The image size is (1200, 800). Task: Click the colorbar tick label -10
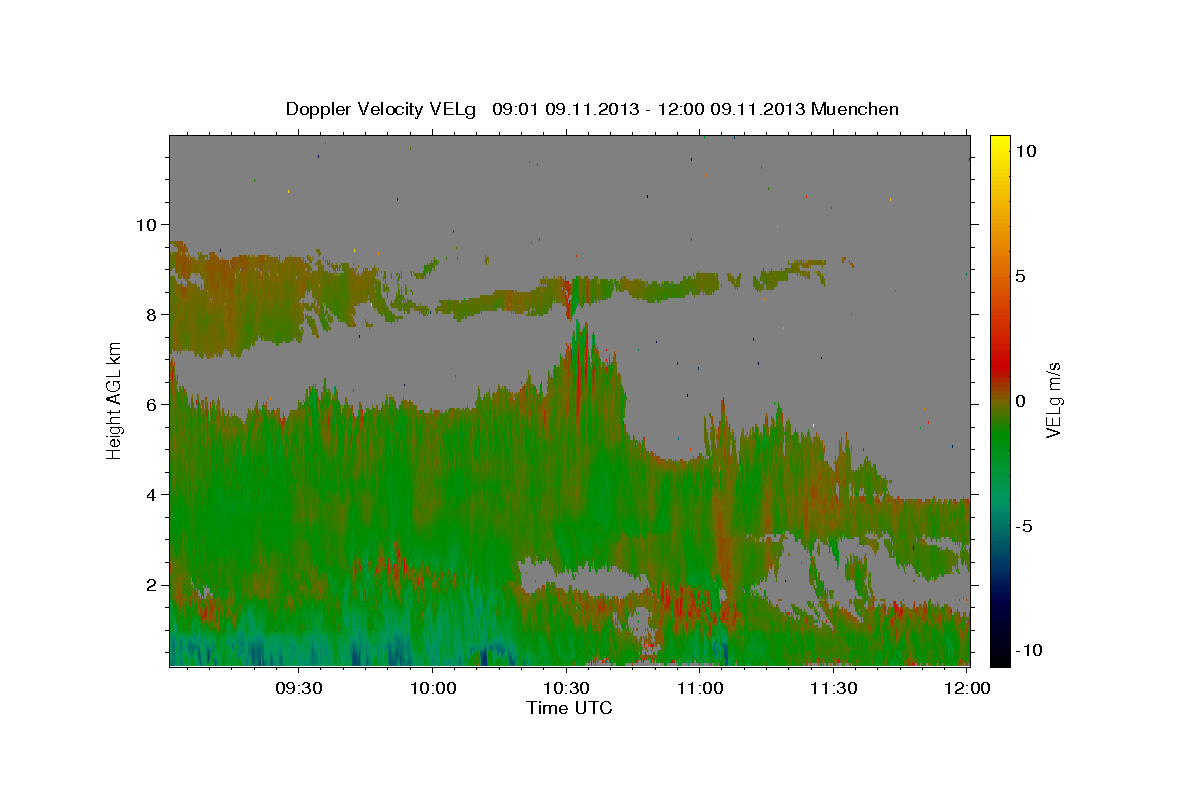pos(1028,650)
